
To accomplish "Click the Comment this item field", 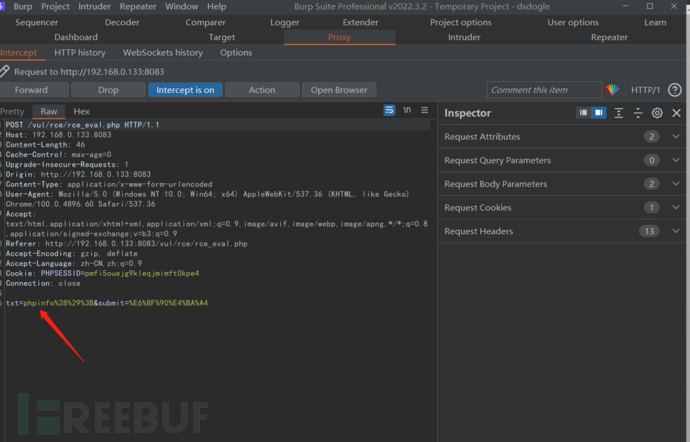I will pos(544,90).
